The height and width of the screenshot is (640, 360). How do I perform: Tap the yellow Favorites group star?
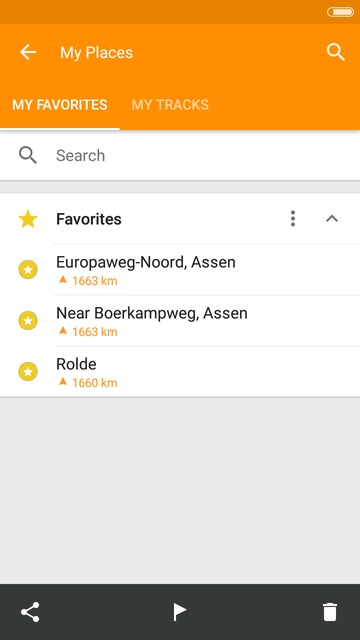tap(28, 219)
